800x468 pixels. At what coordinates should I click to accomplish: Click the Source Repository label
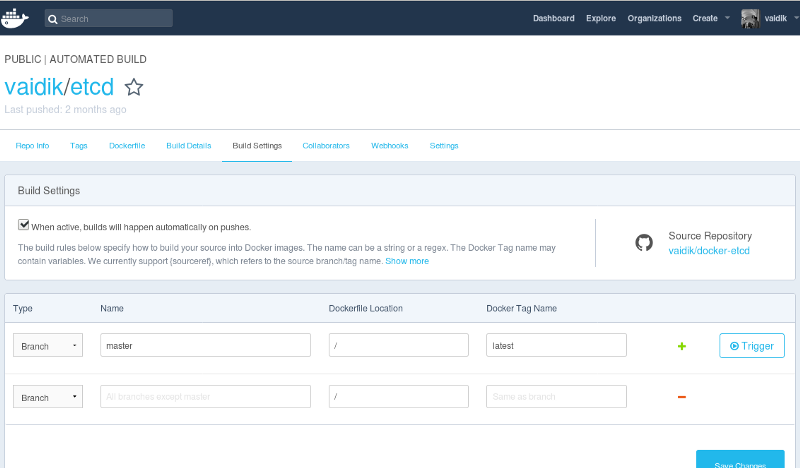click(710, 236)
